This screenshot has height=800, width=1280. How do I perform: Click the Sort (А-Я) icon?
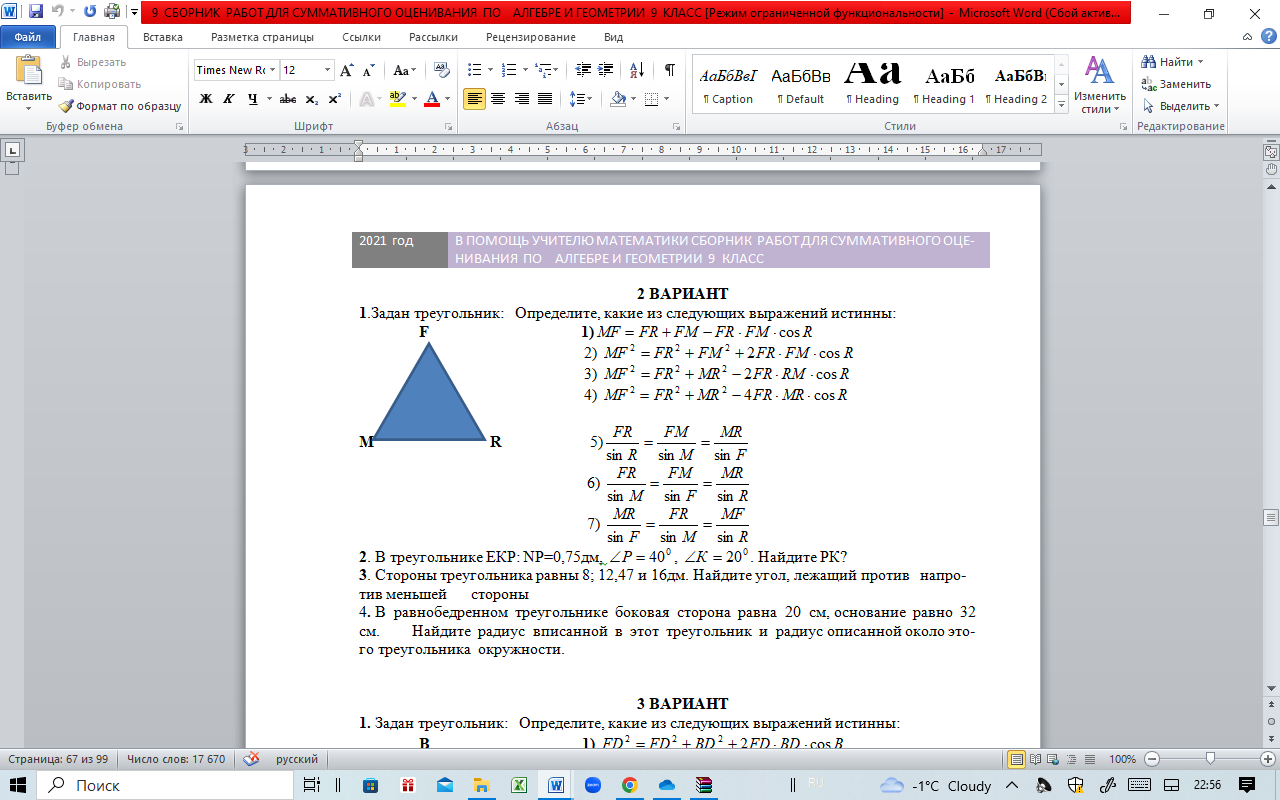tap(638, 70)
